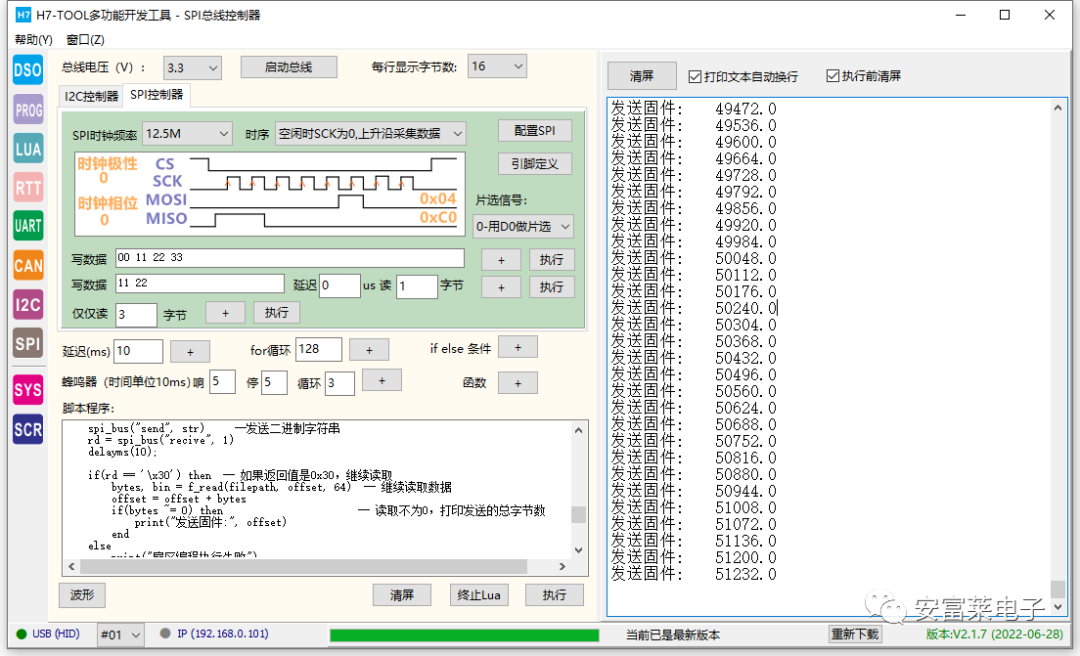Click the output line showing 51232.0
The image size is (1080, 656).
tap(694, 574)
